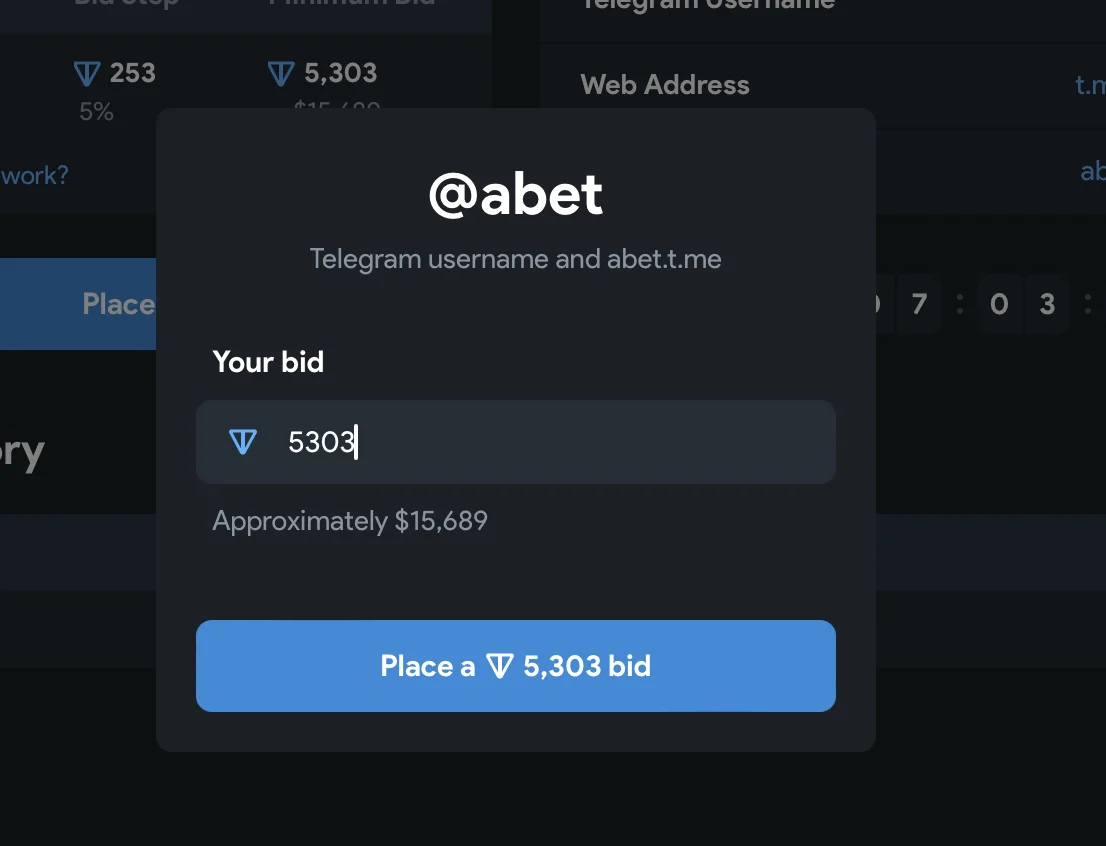1106x846 pixels.
Task: Click TON icon beside 5,303 minimum bid
Action: pyautogui.click(x=281, y=73)
